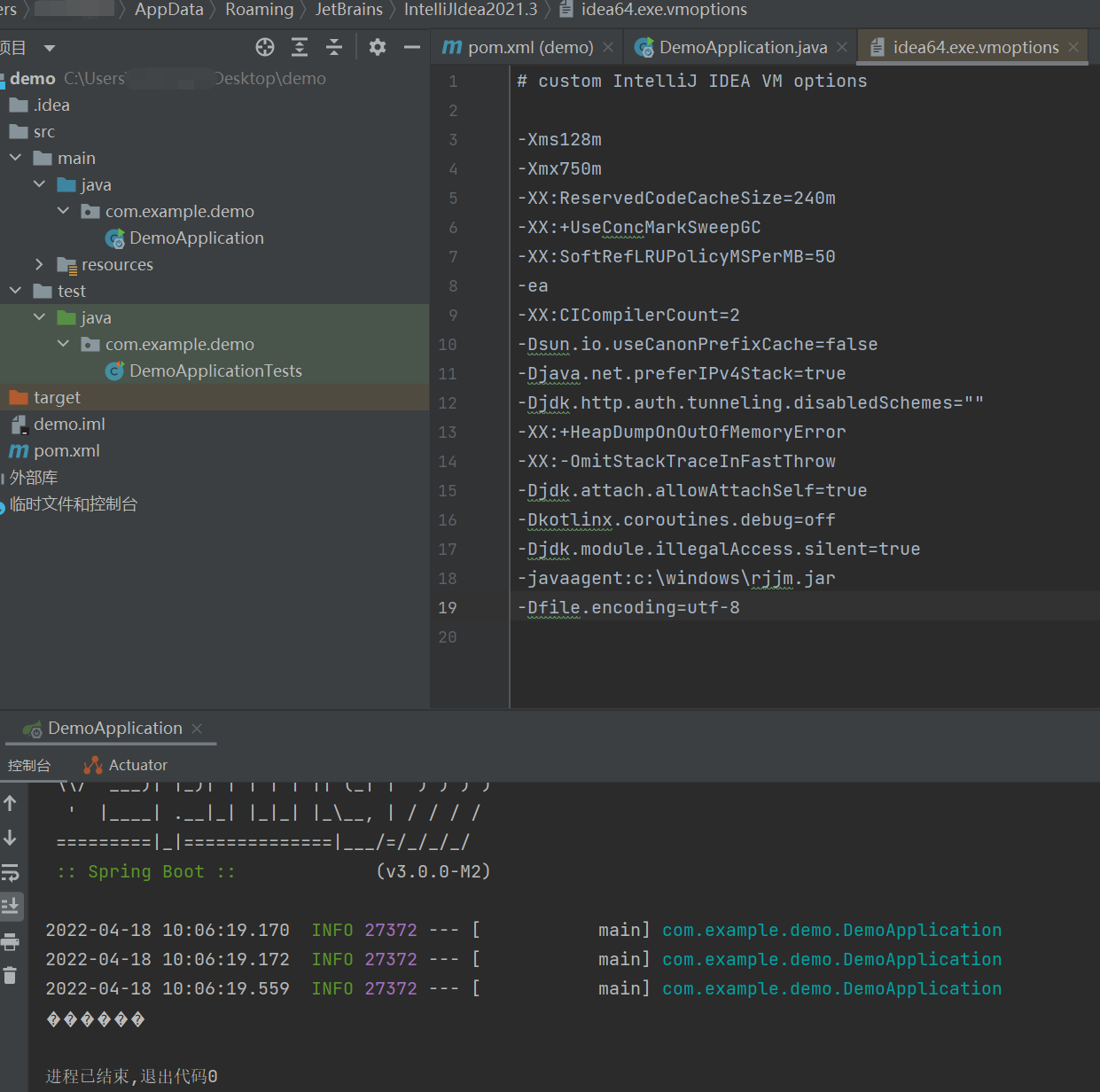Screen dimensions: 1100x1092
Task: Hide the project panel with minimize icon
Action: 411,47
